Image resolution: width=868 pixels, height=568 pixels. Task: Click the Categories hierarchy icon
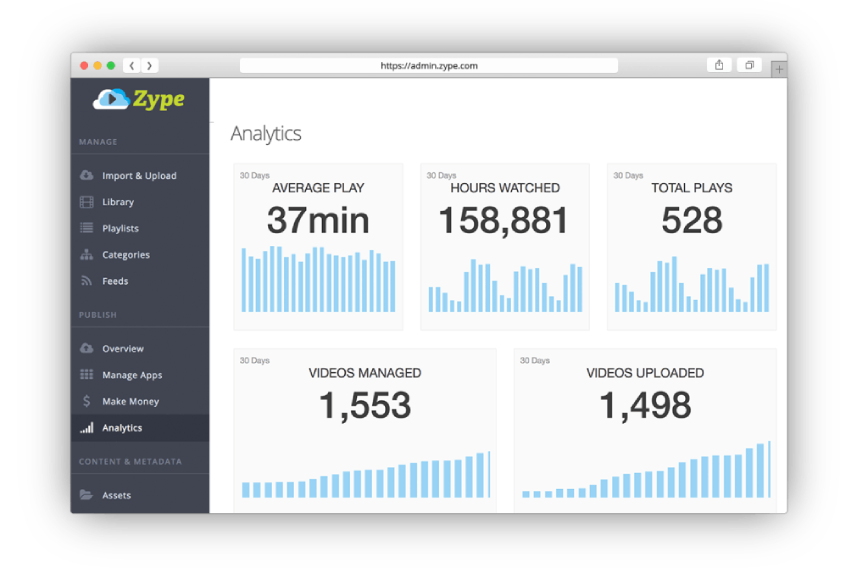(87, 255)
